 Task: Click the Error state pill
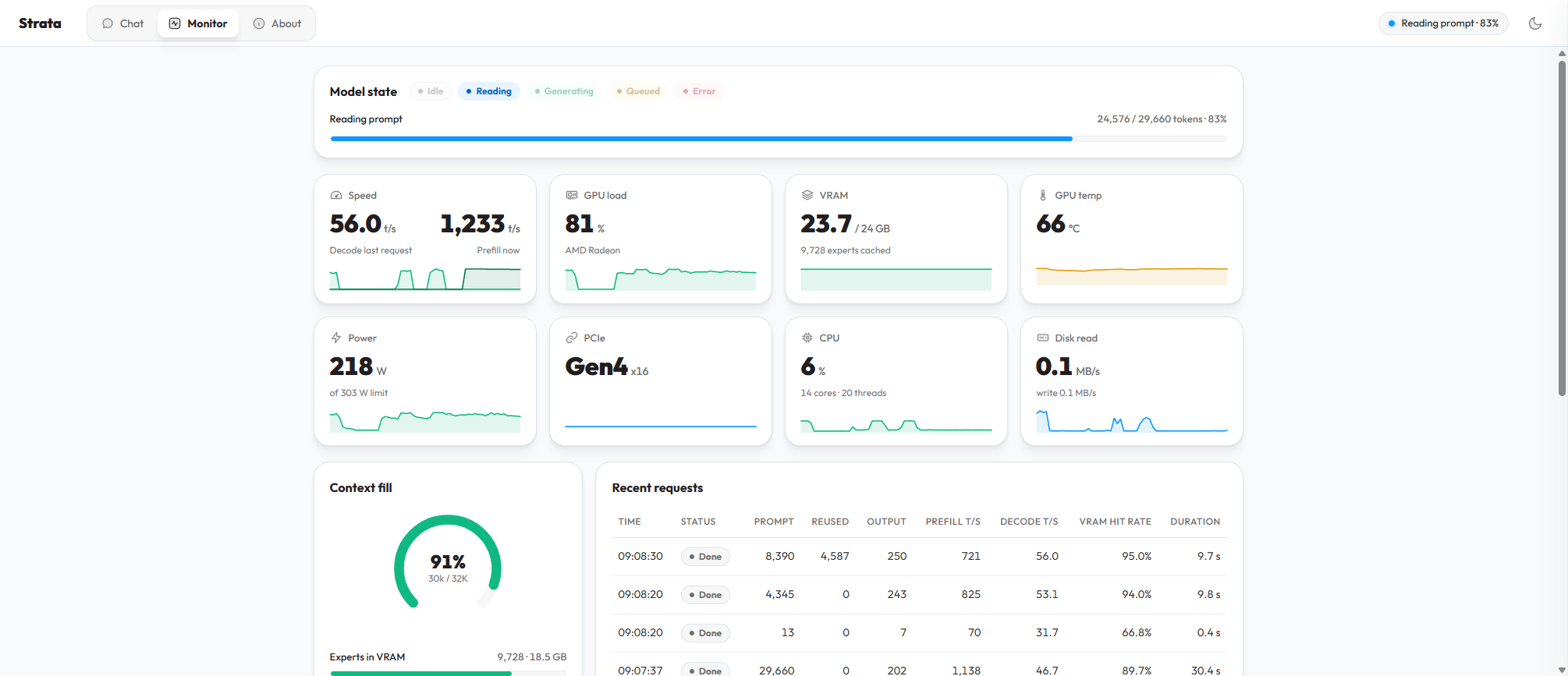[x=700, y=91]
